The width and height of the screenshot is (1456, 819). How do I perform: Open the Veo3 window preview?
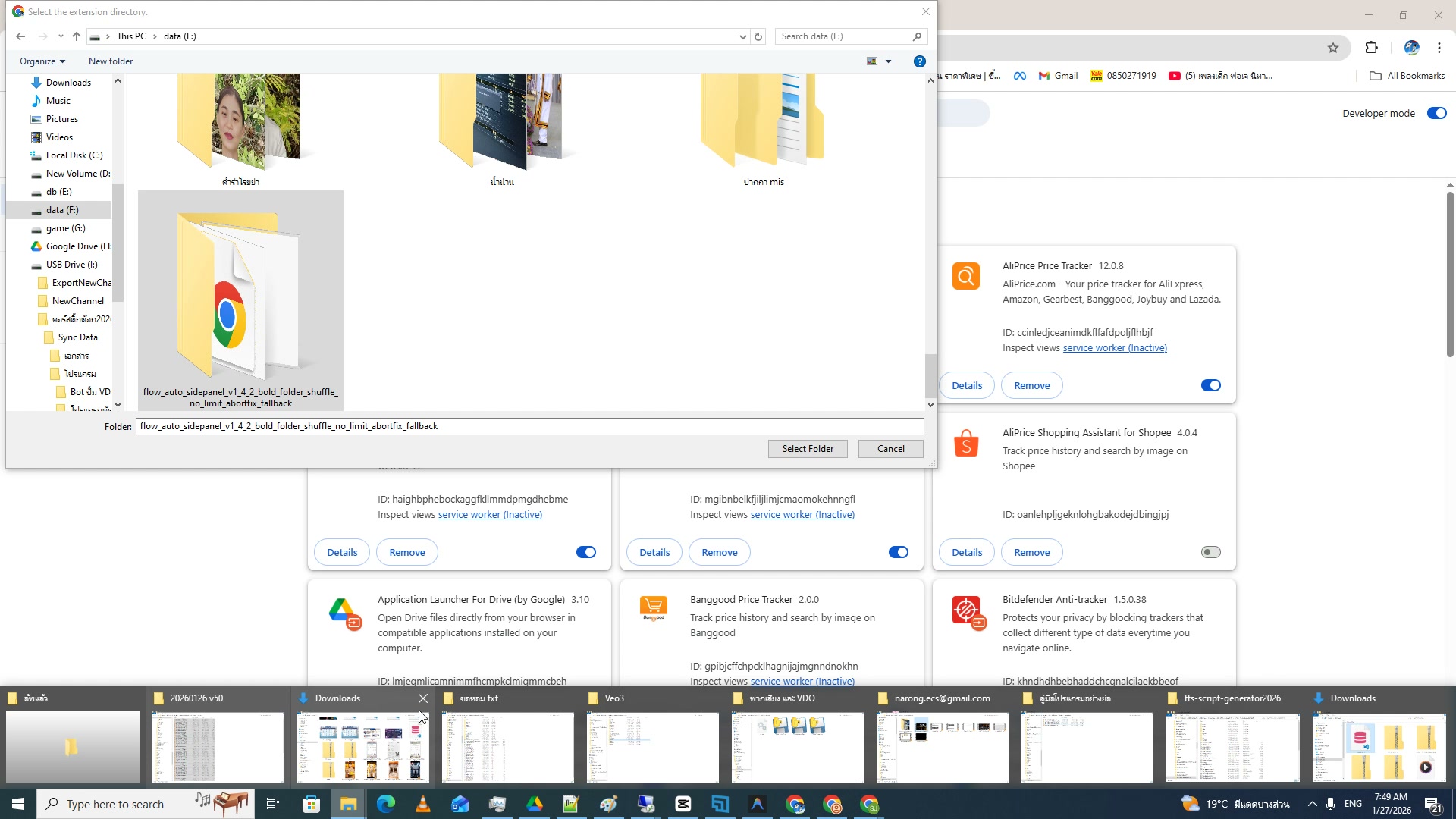click(x=652, y=746)
